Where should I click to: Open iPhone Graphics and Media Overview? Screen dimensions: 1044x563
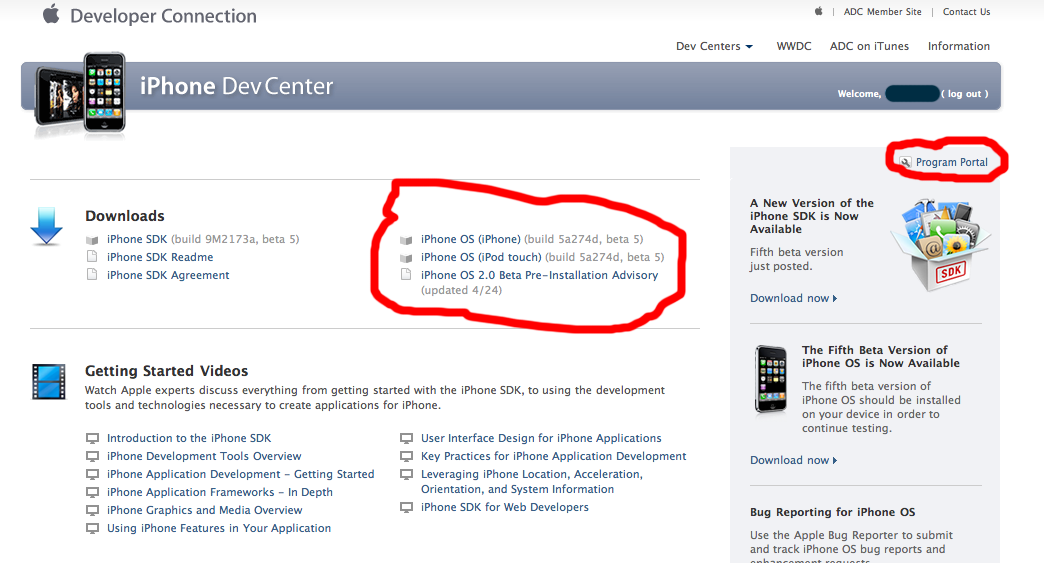(204, 510)
